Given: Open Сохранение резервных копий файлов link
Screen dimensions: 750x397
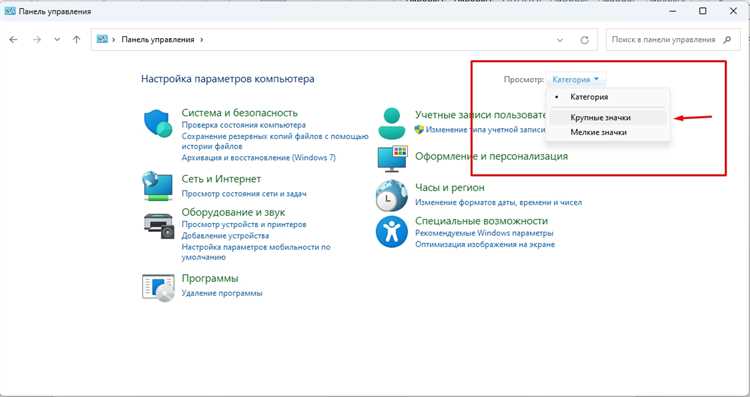Looking at the screenshot, I should coord(275,141).
